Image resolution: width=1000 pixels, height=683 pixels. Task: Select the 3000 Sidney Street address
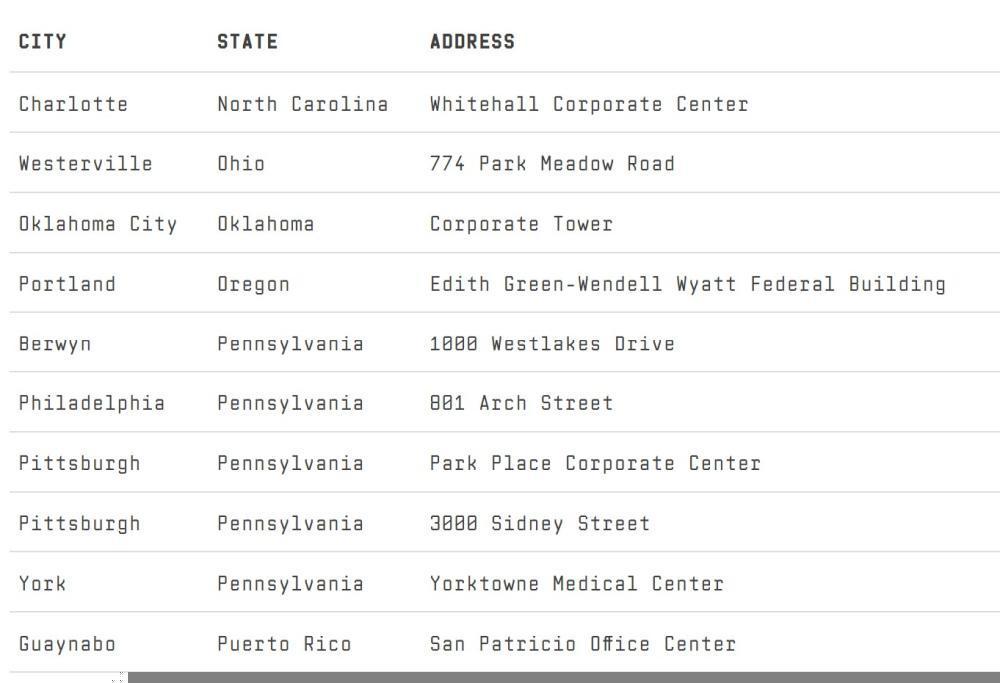coord(539,524)
